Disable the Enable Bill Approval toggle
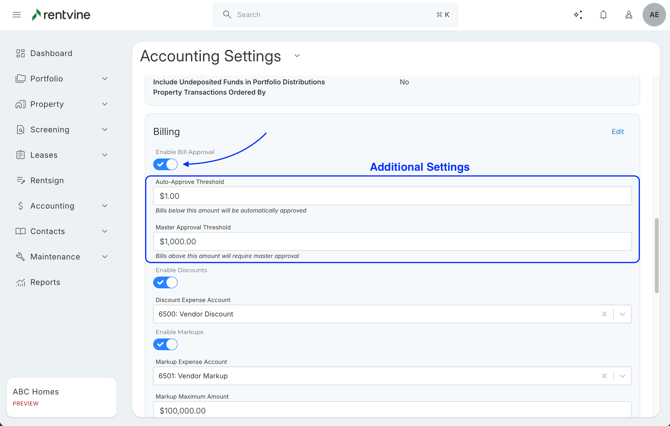The width and height of the screenshot is (670, 426). (x=165, y=164)
